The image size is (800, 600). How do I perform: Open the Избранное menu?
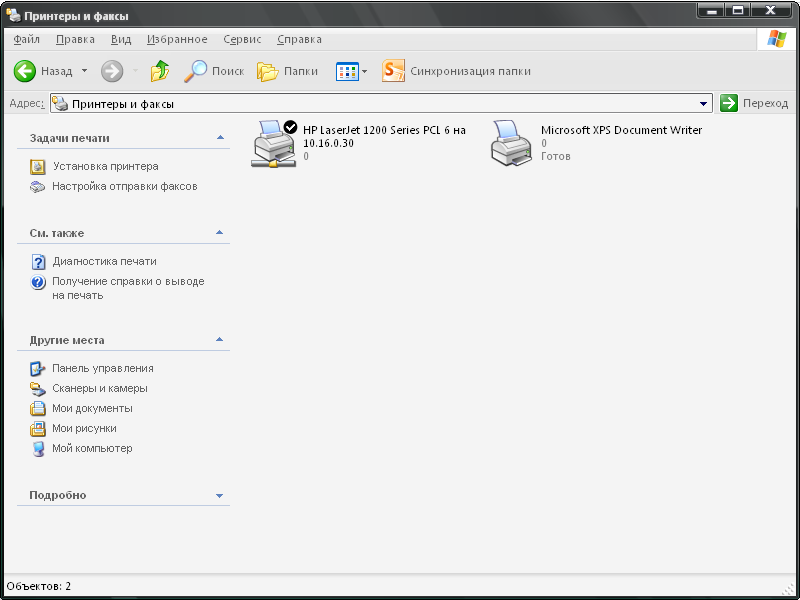(x=177, y=39)
